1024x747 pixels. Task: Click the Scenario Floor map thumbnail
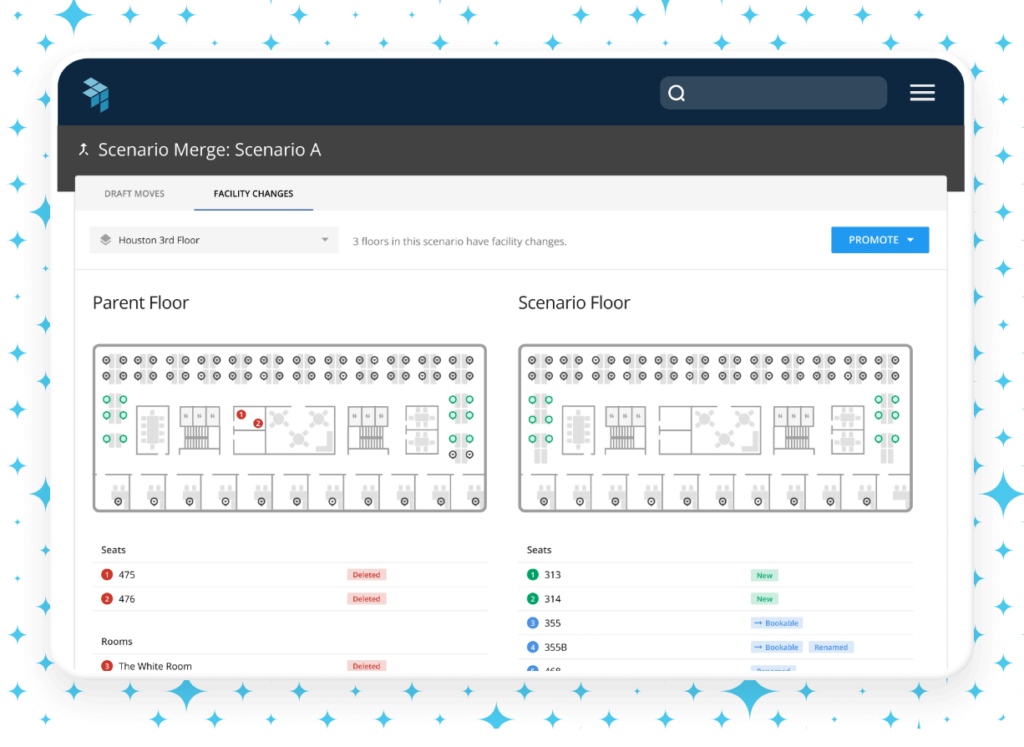715,428
